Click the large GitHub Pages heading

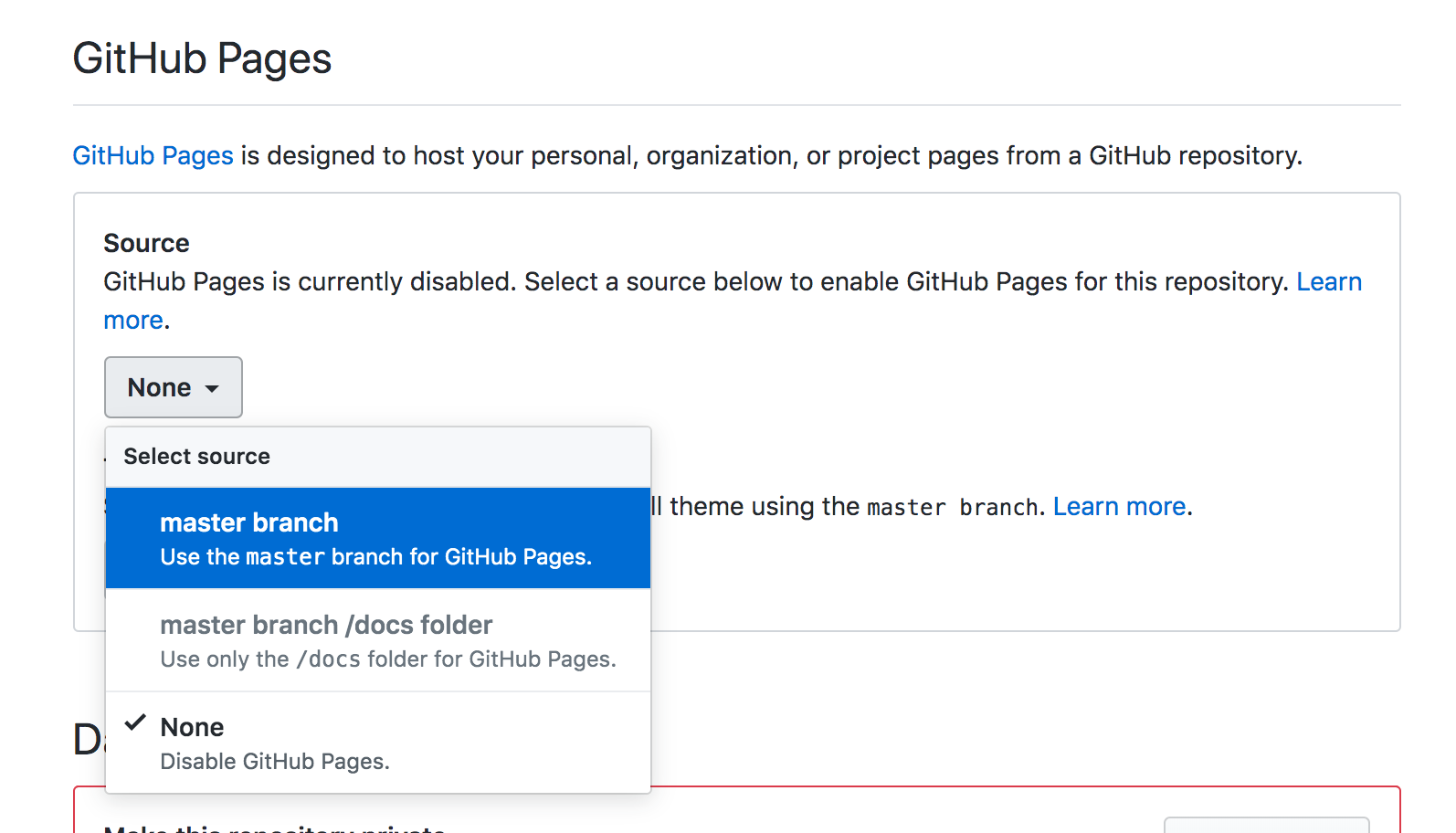(202, 58)
